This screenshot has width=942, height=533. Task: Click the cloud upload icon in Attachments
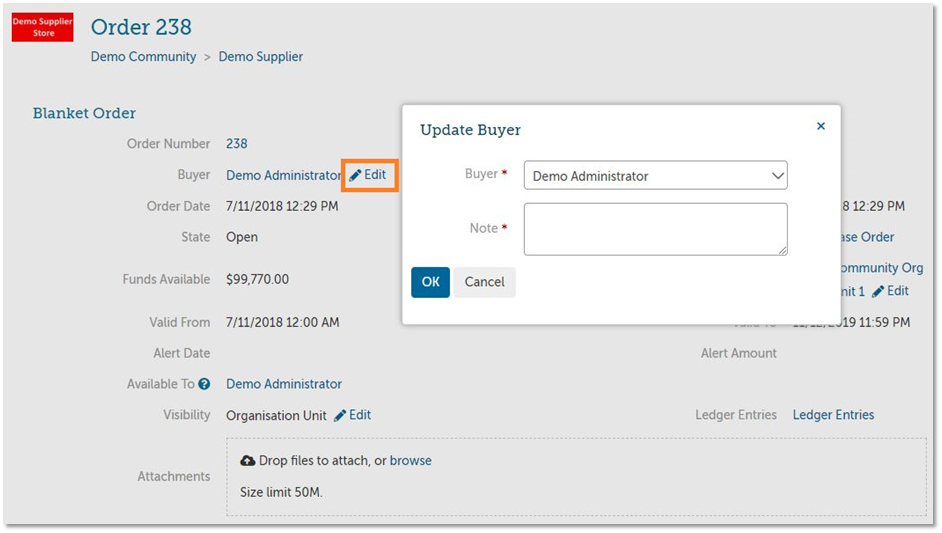point(248,461)
